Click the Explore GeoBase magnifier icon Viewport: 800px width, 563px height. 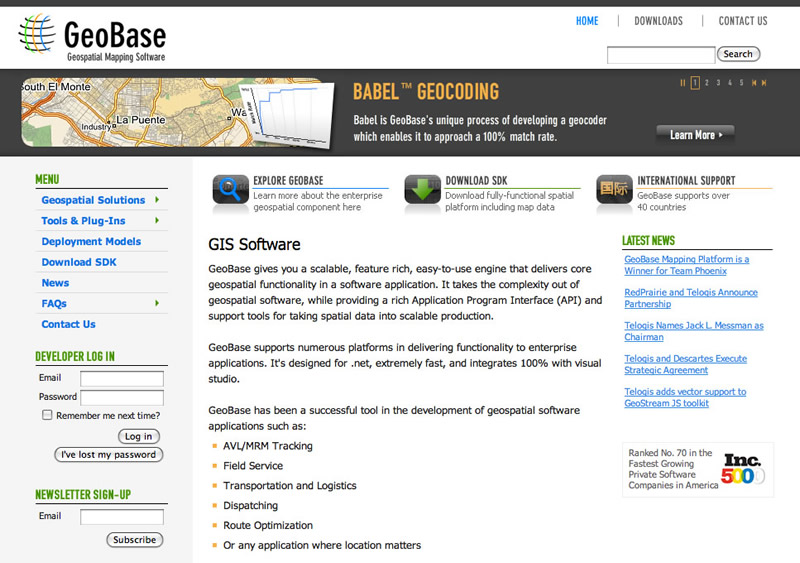click(x=230, y=189)
